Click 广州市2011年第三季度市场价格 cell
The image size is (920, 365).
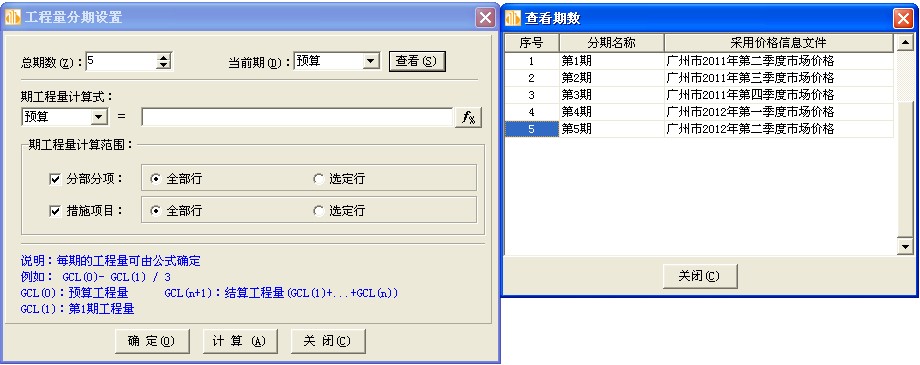779,78
